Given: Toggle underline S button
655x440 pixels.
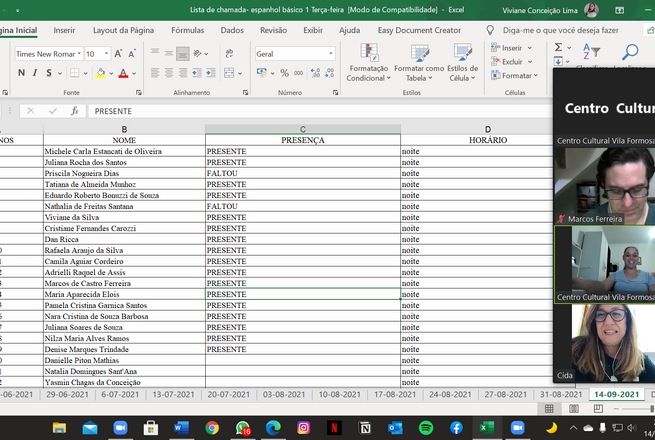Looking at the screenshot, I should pyautogui.click(x=49, y=73).
